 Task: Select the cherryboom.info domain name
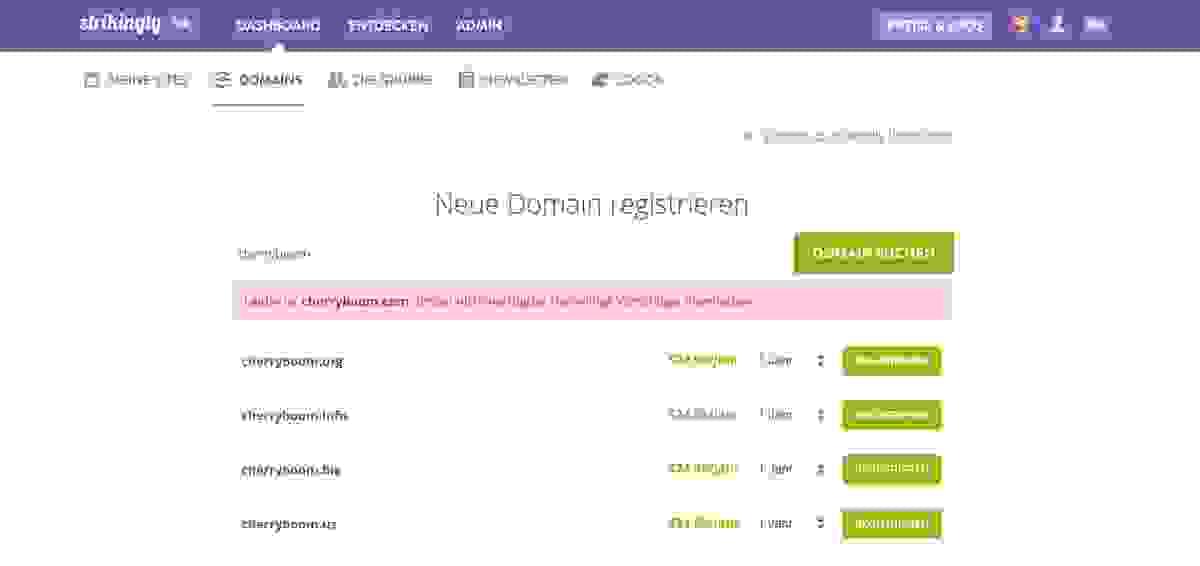tap(295, 415)
